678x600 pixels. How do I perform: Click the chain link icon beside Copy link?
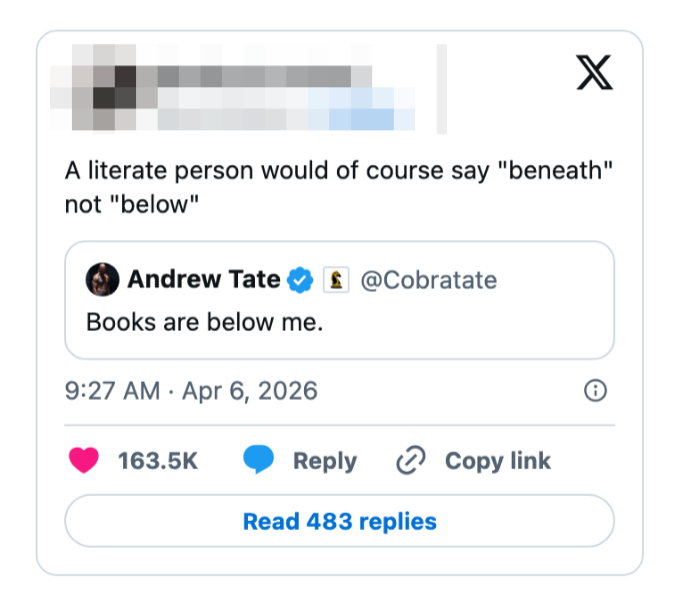(x=411, y=460)
